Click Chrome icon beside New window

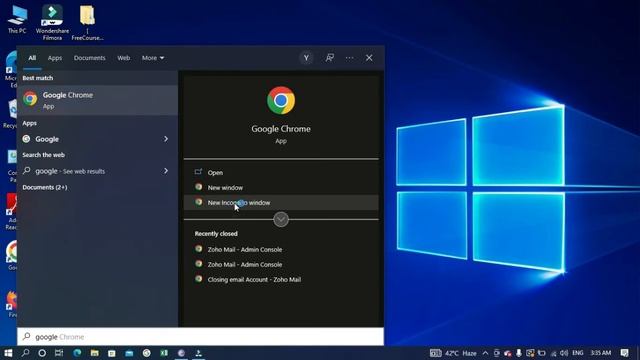coord(199,187)
